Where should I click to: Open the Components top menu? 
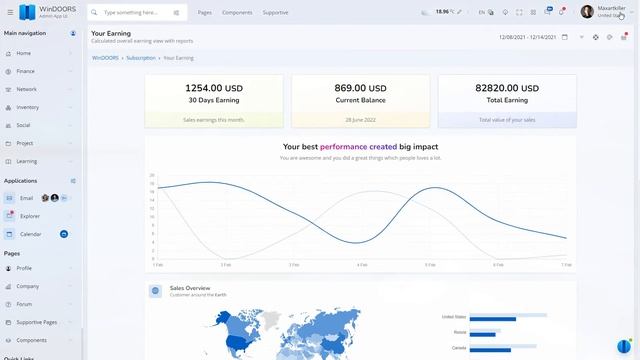[x=237, y=13]
